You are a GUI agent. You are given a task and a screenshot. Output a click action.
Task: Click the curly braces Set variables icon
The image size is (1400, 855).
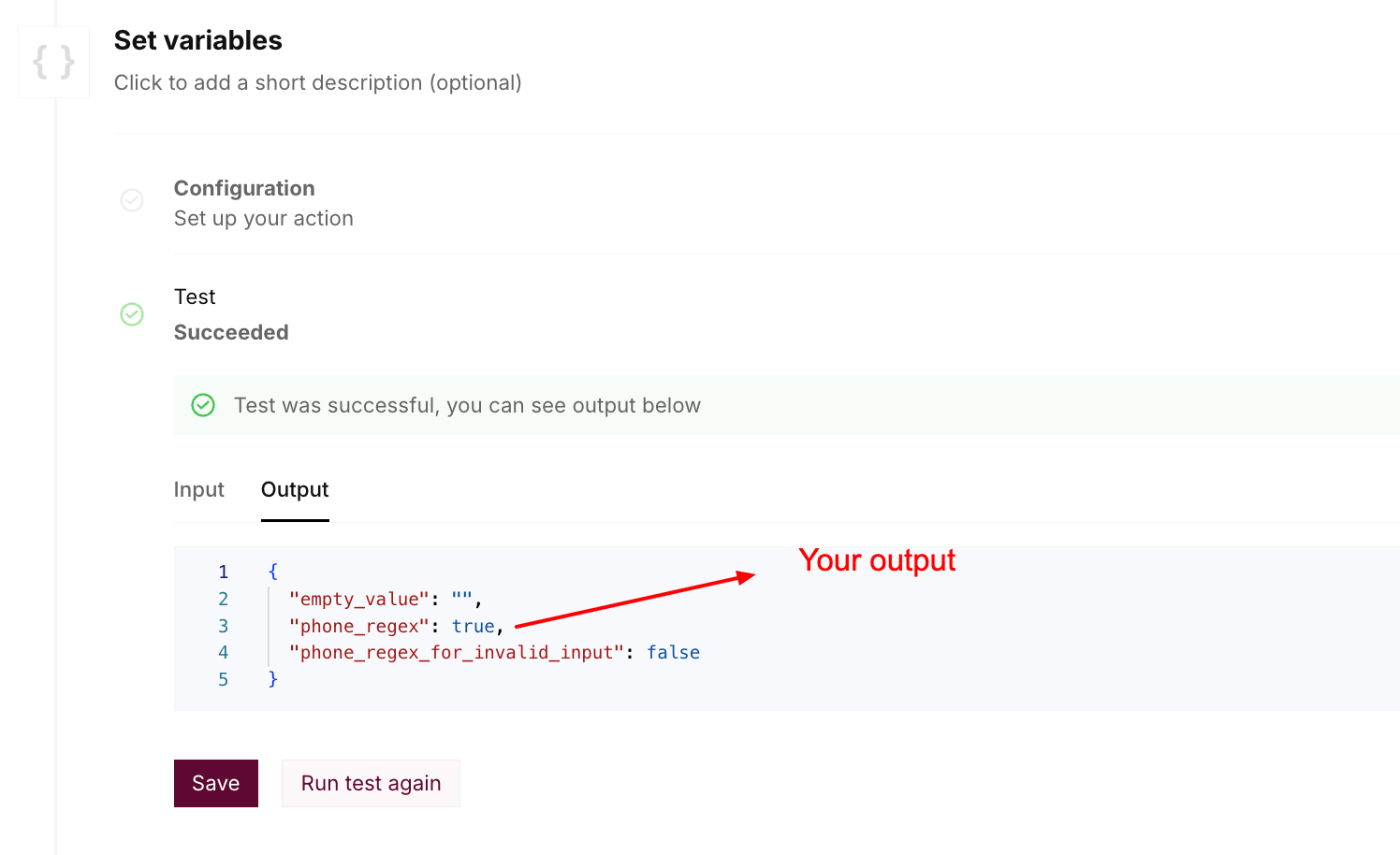(53, 63)
